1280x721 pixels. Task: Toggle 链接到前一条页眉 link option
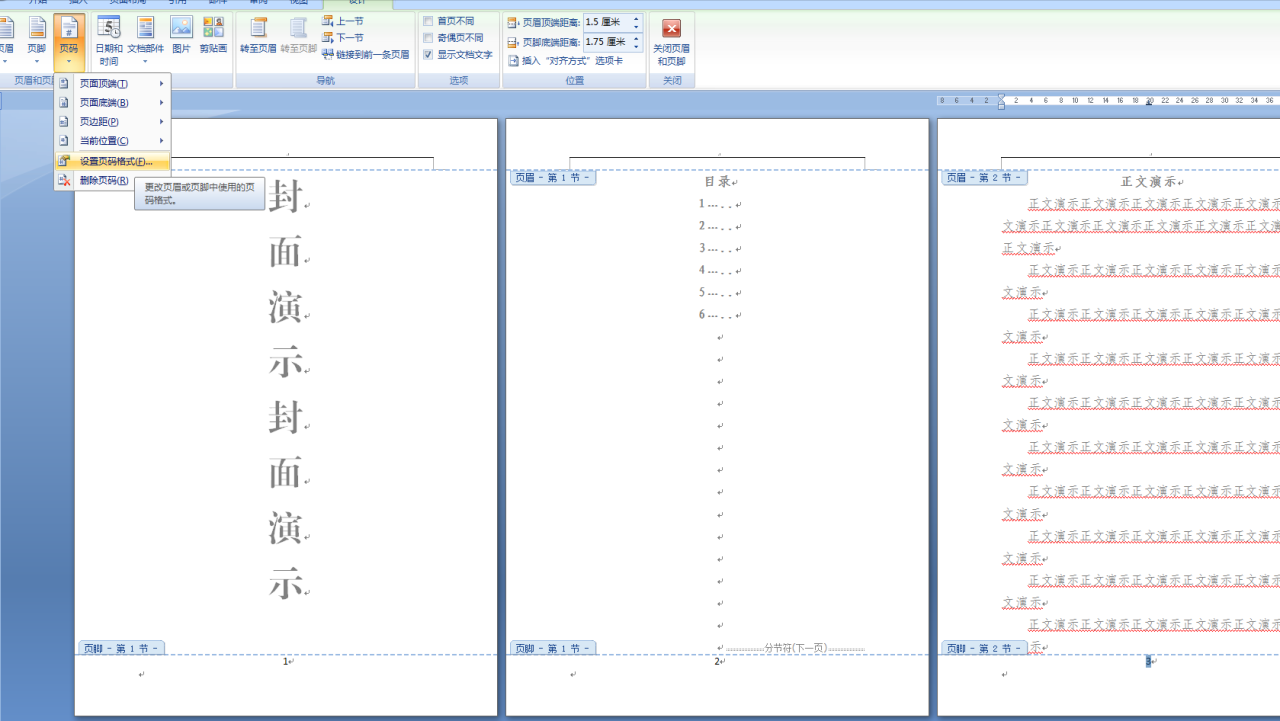[365, 54]
